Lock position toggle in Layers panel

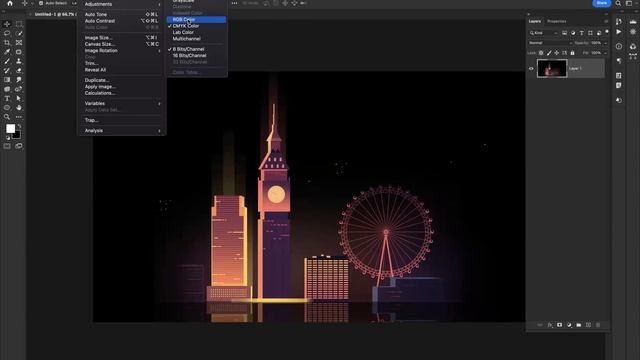pos(556,53)
